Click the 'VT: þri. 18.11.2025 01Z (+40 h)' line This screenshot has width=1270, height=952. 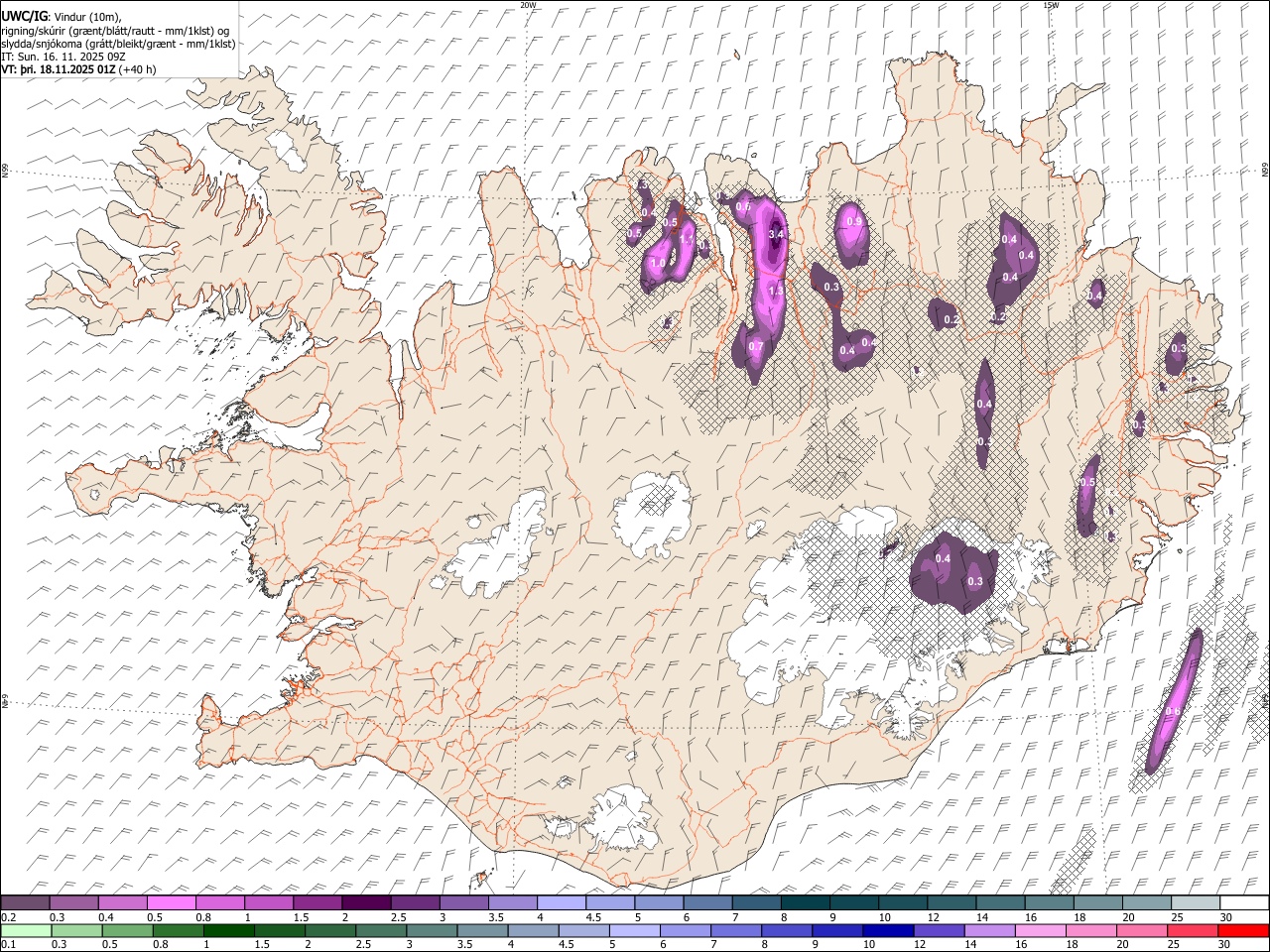(x=79, y=69)
